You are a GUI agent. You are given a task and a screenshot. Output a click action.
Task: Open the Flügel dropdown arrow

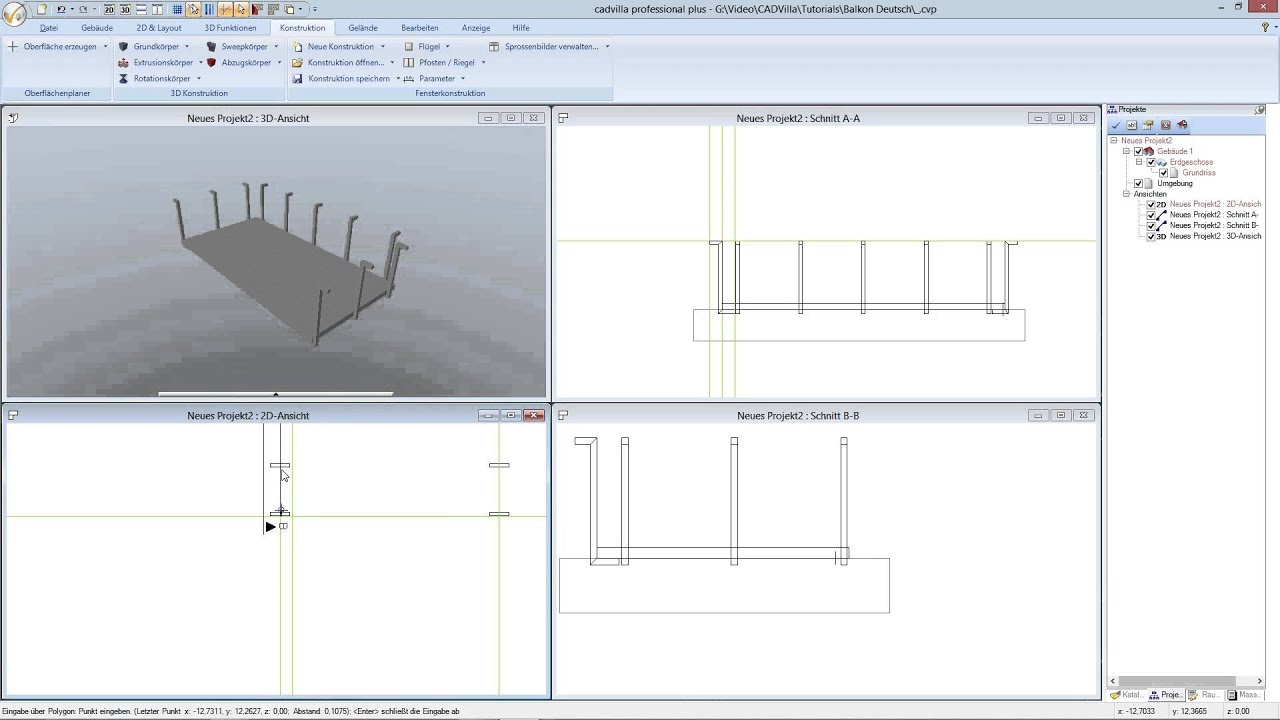tap(447, 47)
